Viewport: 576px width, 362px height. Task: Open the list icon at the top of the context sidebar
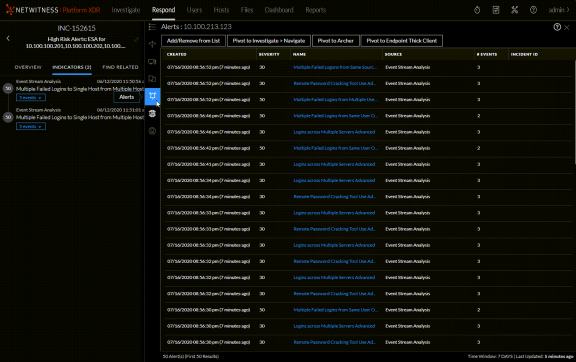coord(152,27)
